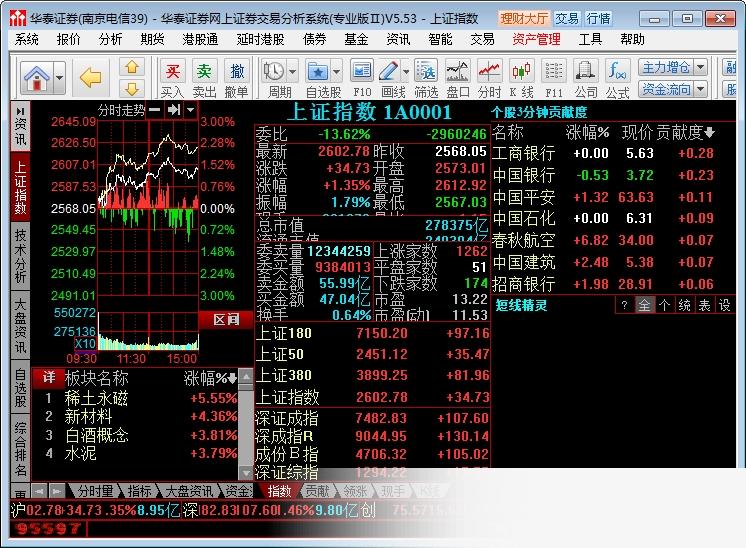Click the left arrow tab scroller at bottom
746x548 pixels.
(40, 490)
